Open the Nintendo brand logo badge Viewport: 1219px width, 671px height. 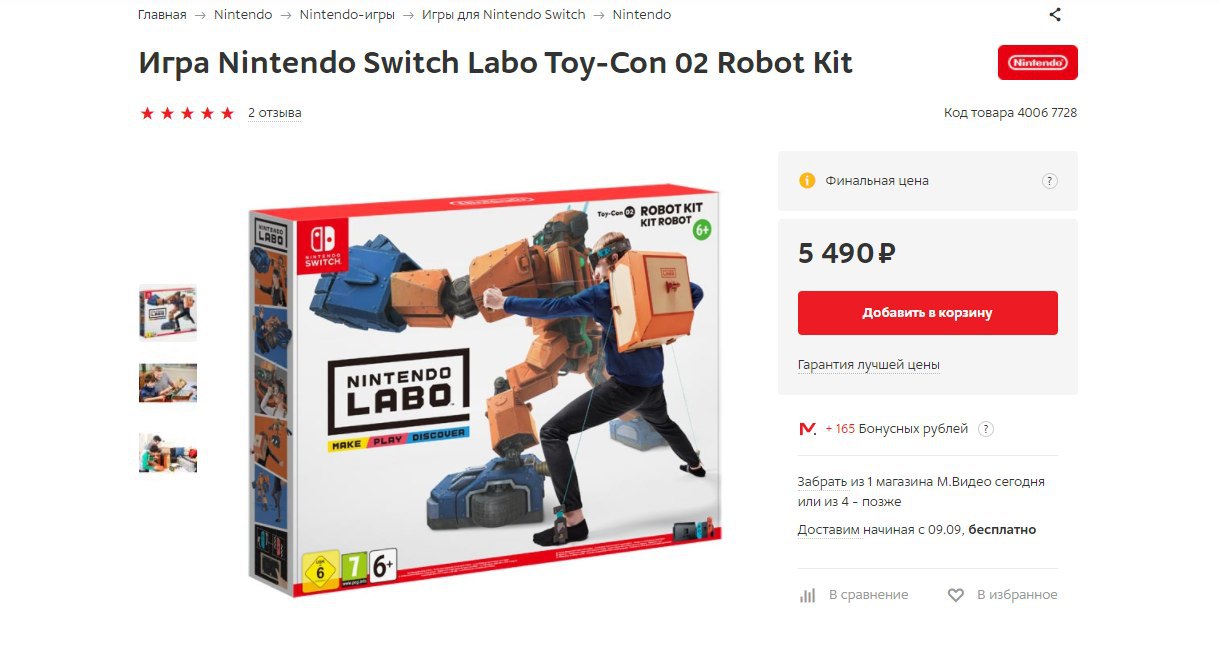tap(1038, 62)
